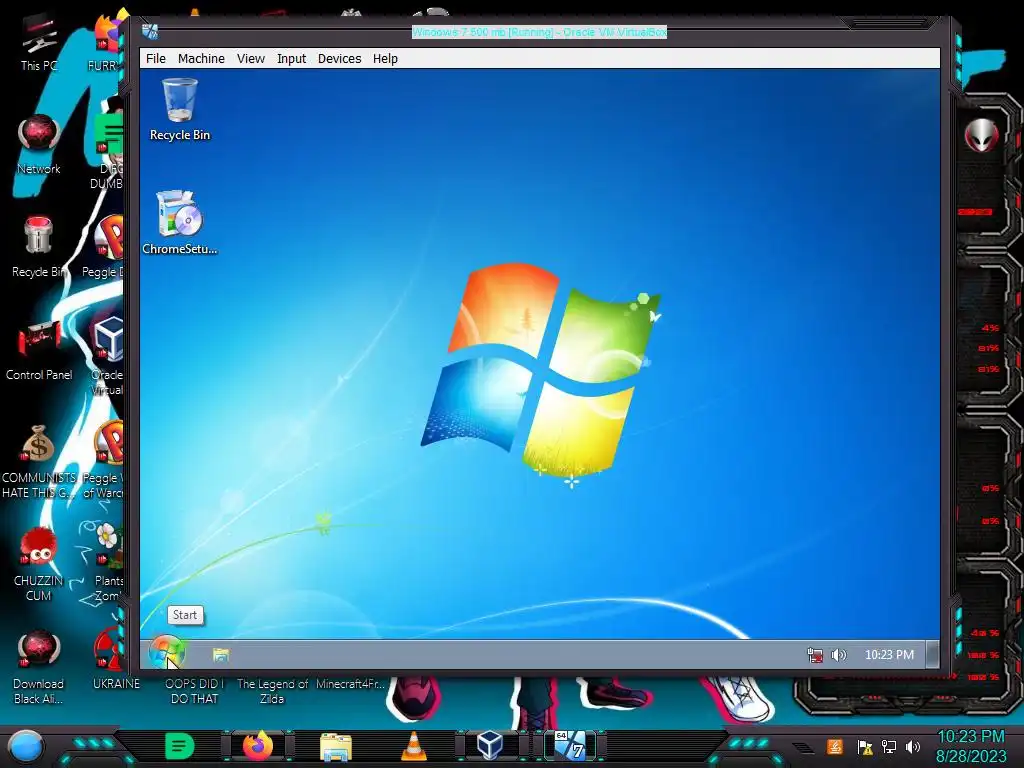Viewport: 1024px width, 768px height.
Task: Open the View menu
Action: click(251, 59)
